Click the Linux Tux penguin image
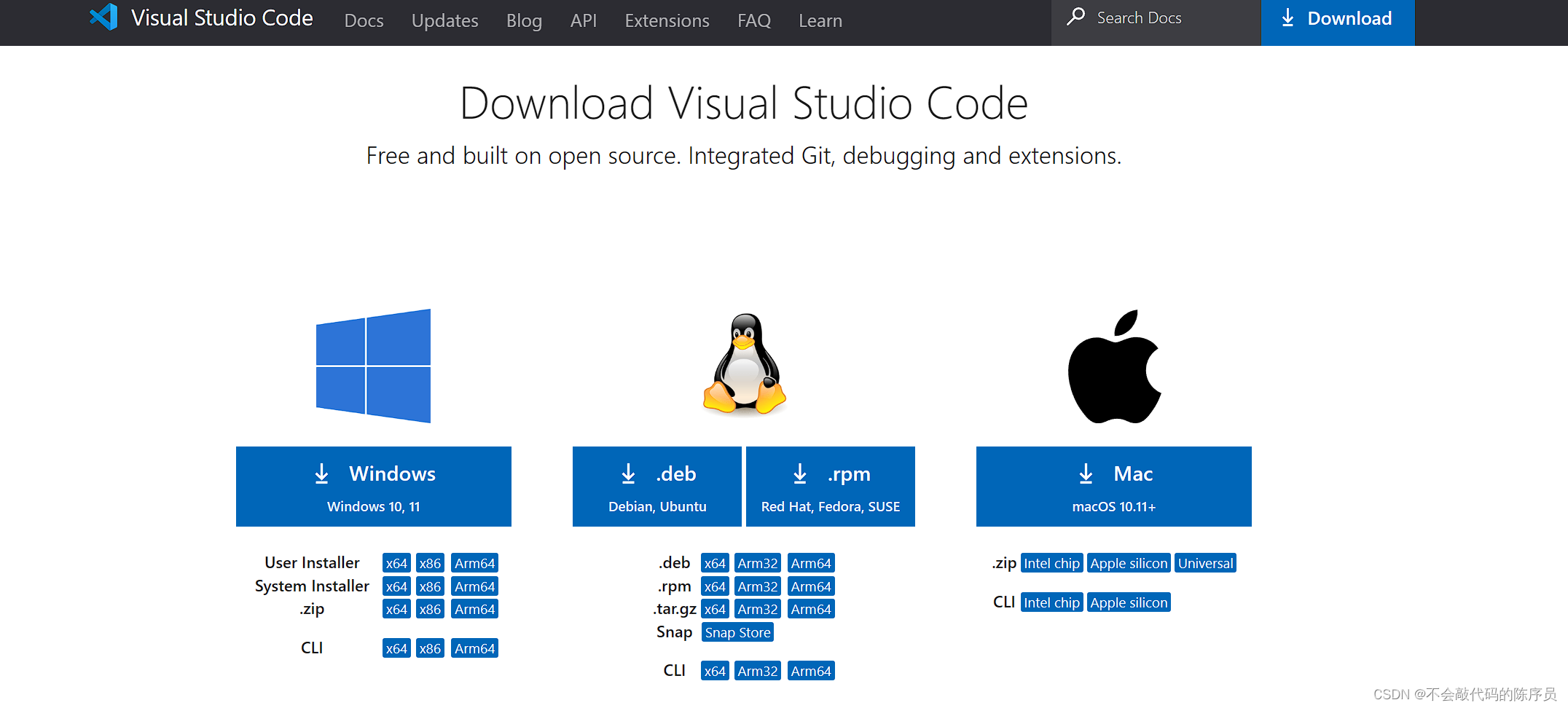 point(744,363)
